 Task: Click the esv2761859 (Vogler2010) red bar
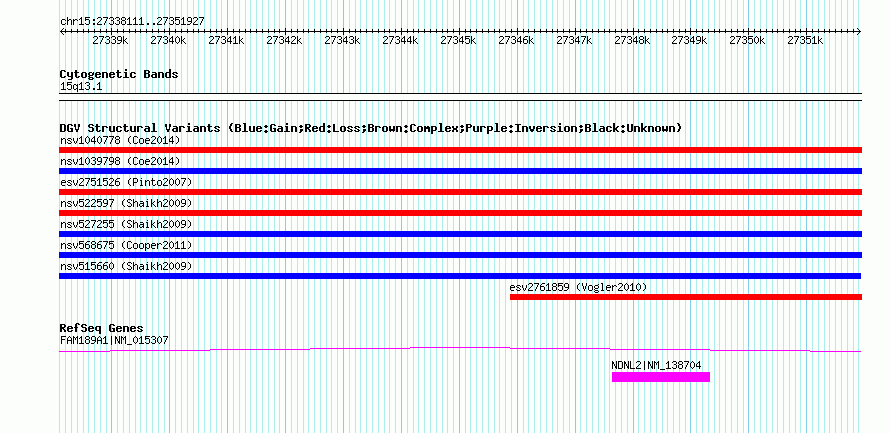(x=686, y=297)
